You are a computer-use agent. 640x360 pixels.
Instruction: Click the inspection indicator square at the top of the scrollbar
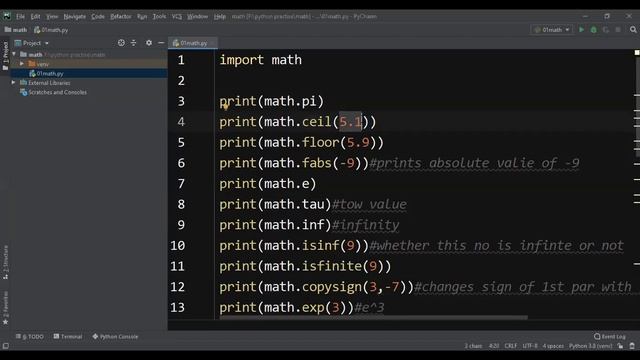click(637, 53)
